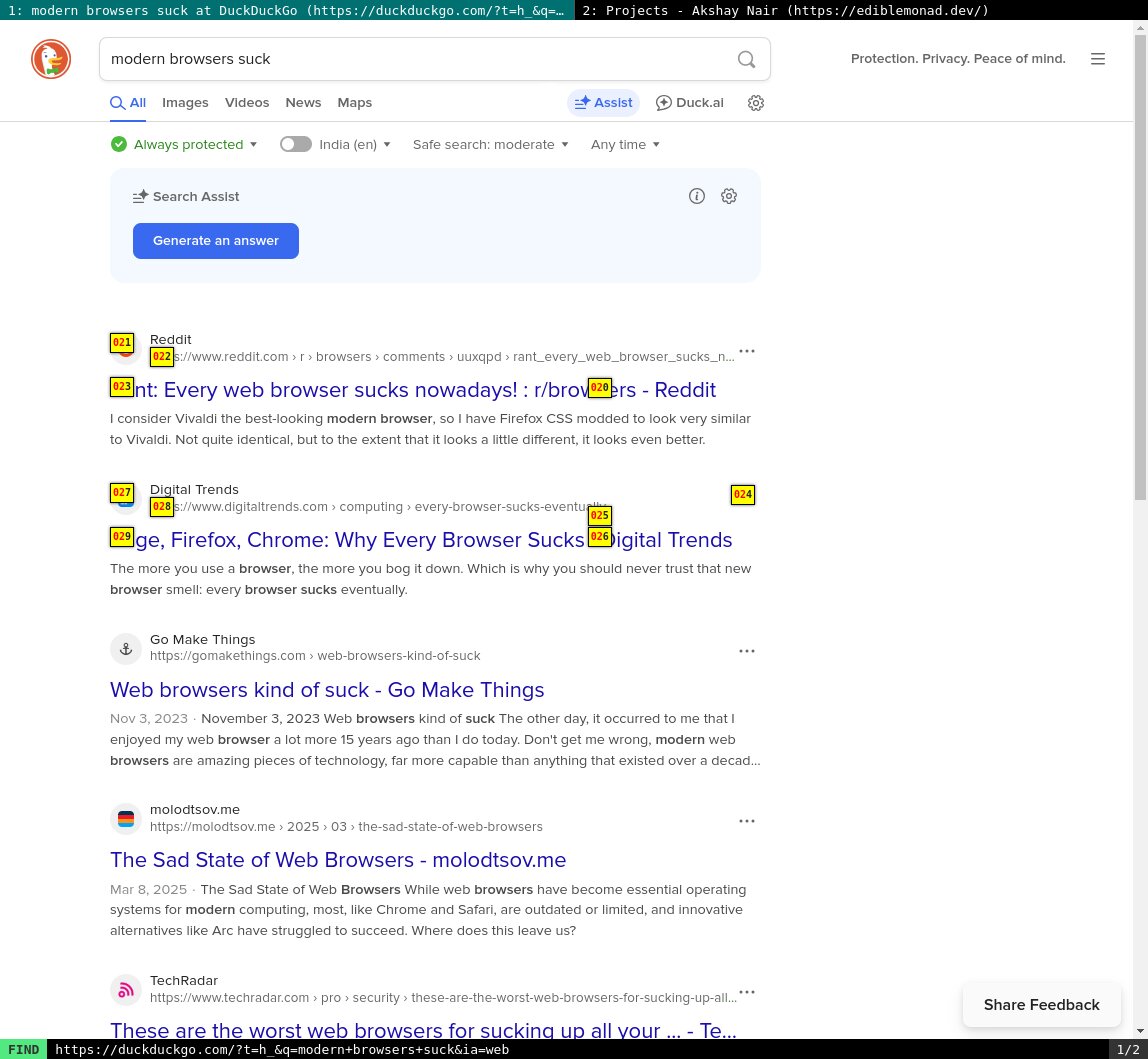Open These are the worst web browsers link
Screen dimensions: 1148x1059
click(x=423, y=1029)
